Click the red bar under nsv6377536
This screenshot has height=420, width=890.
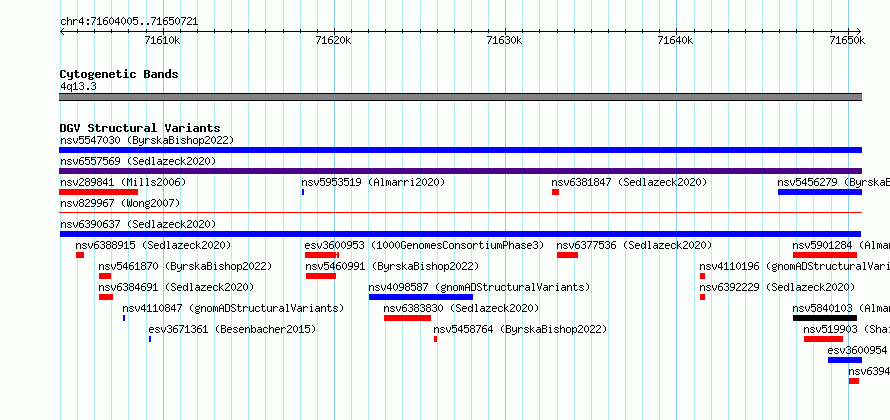tap(567, 255)
